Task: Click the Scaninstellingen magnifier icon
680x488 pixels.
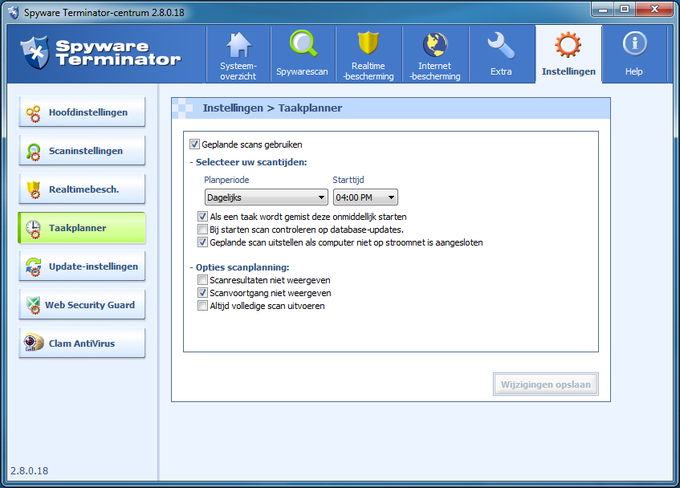Action: click(x=33, y=152)
